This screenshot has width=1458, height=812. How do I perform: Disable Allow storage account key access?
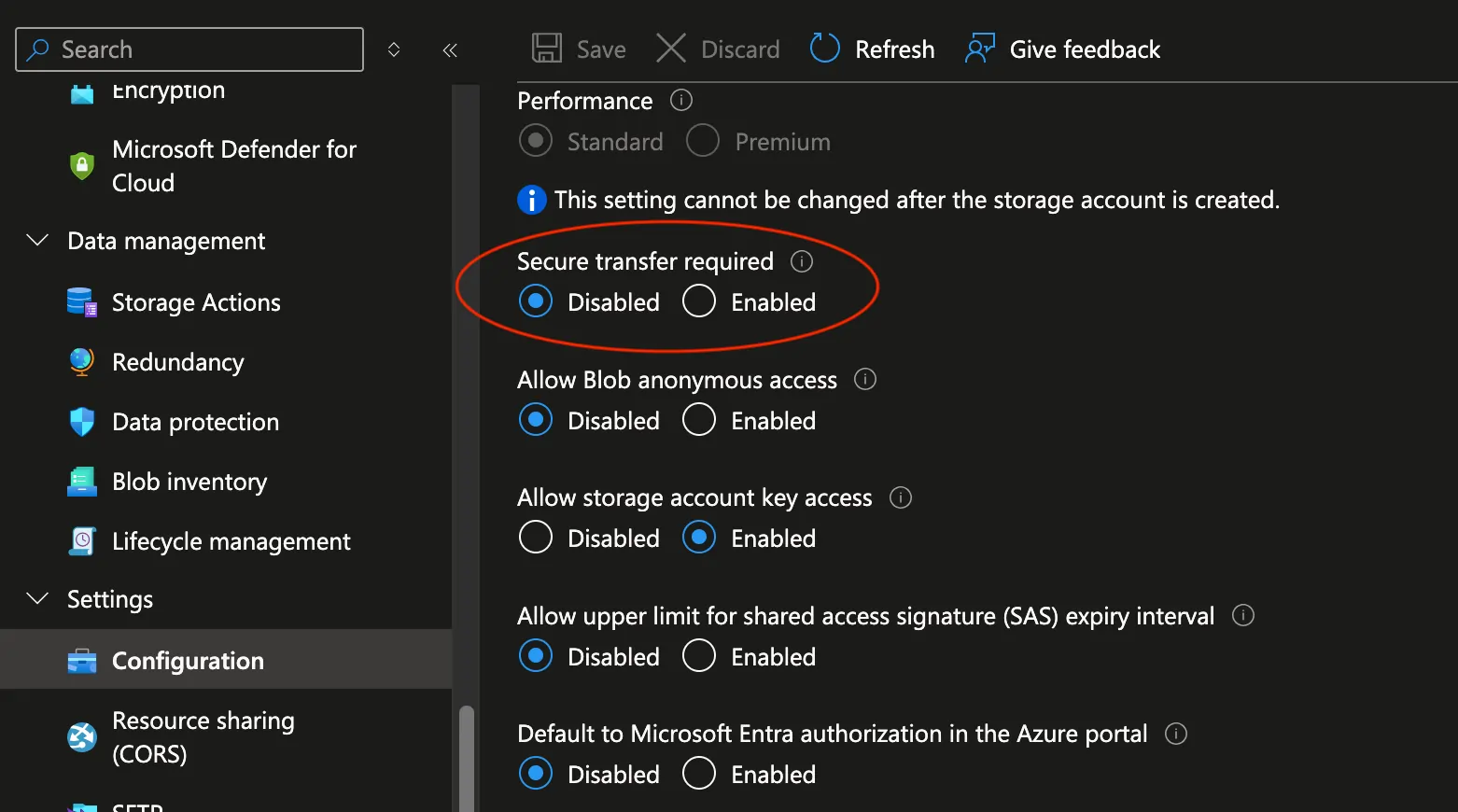(x=536, y=538)
